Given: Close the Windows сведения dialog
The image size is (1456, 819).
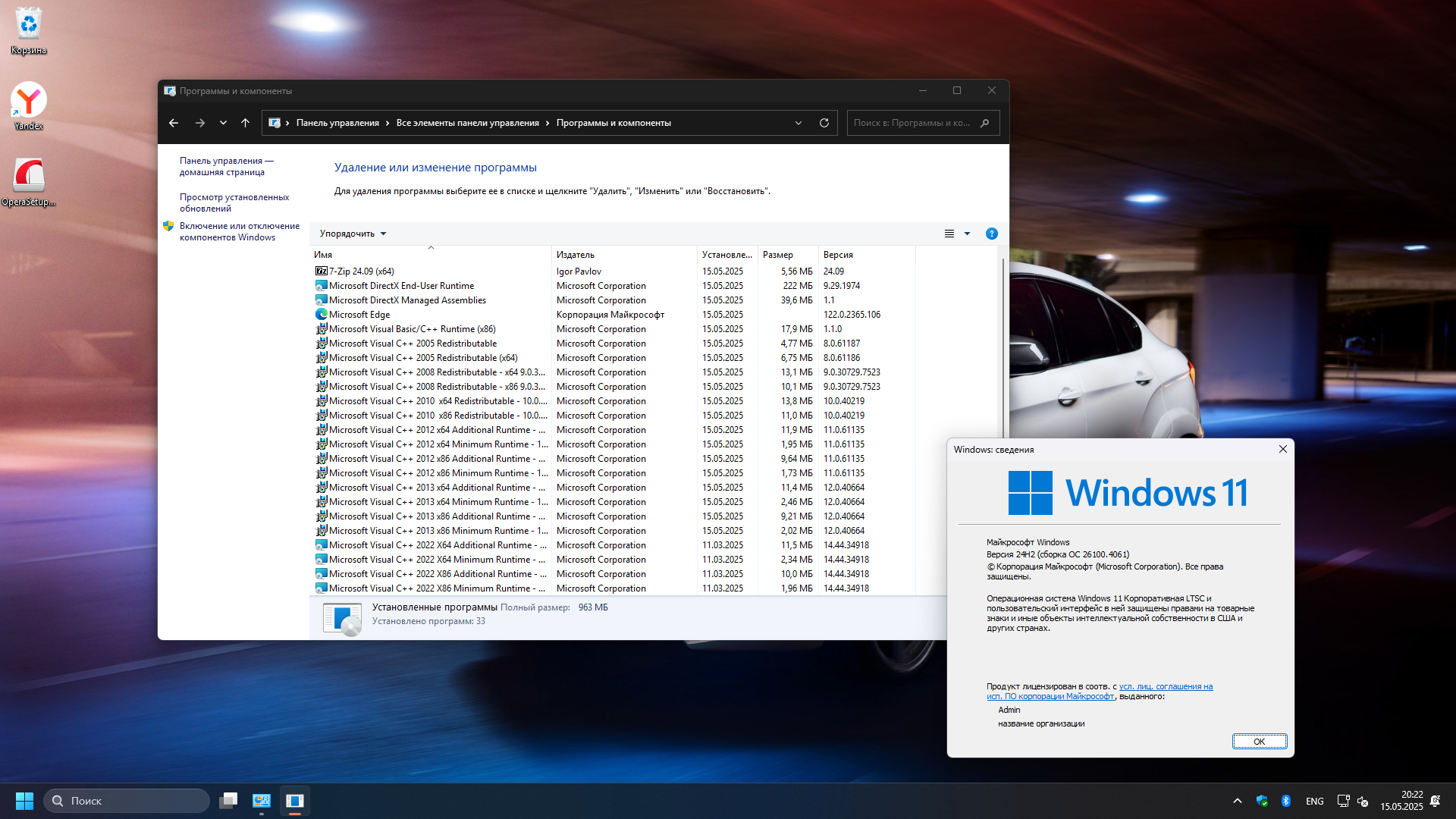Looking at the screenshot, I should pyautogui.click(x=1283, y=449).
